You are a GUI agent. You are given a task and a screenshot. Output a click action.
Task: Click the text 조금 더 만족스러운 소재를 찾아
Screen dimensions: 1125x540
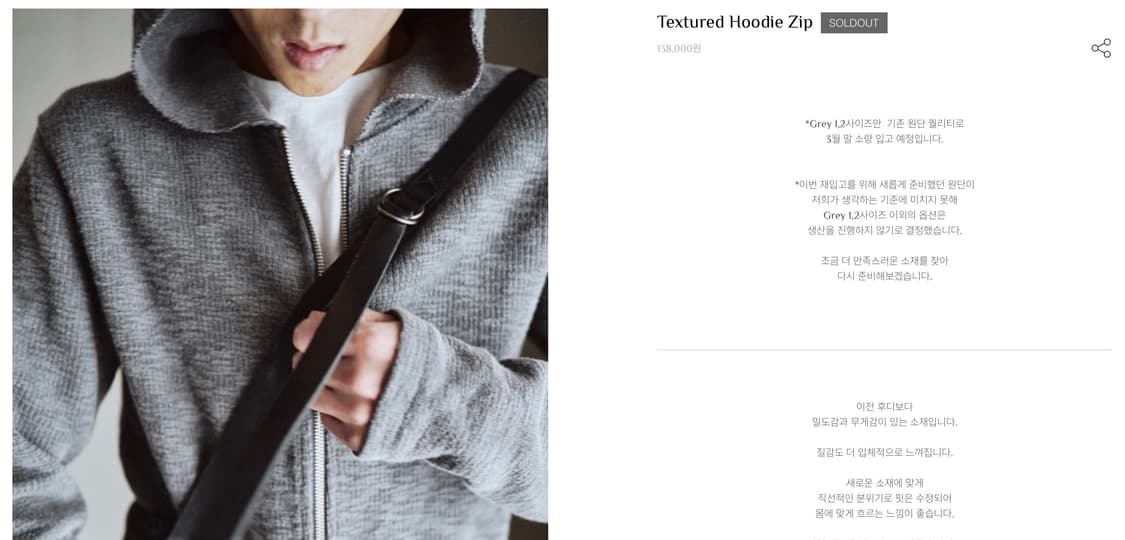tap(884, 260)
